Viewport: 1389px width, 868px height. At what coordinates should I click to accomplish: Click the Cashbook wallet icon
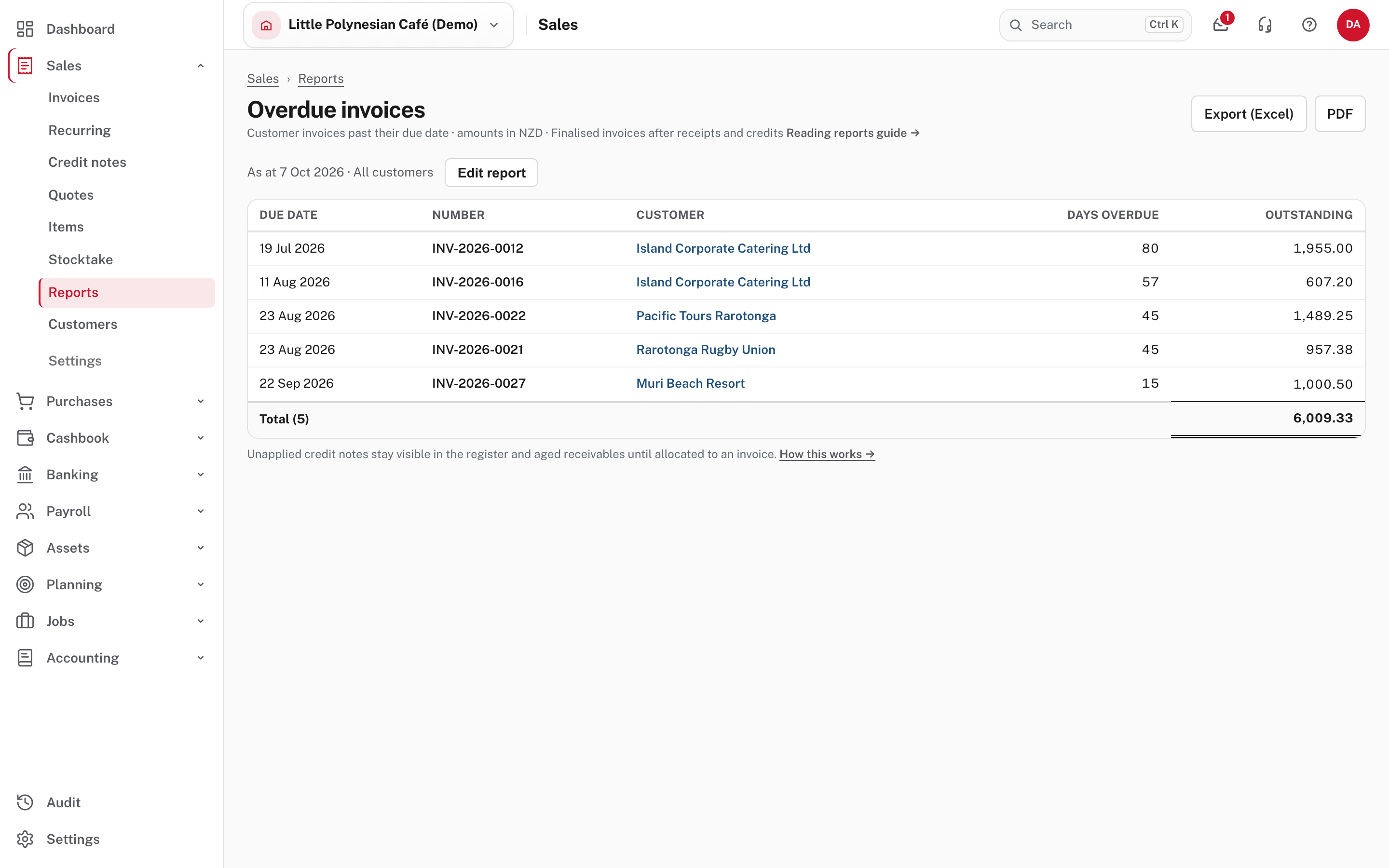click(25, 438)
